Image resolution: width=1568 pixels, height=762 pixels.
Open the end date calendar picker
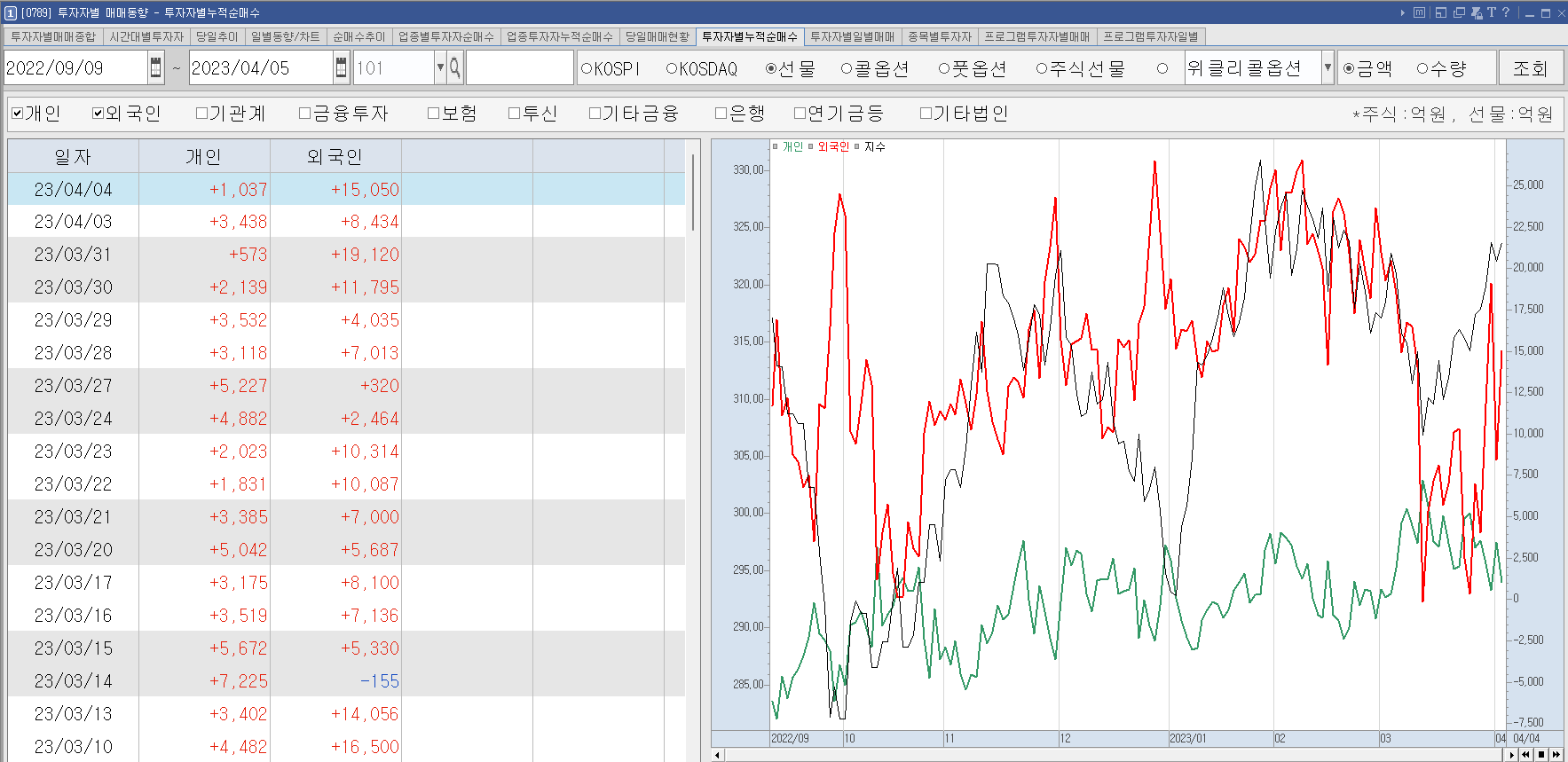(342, 68)
